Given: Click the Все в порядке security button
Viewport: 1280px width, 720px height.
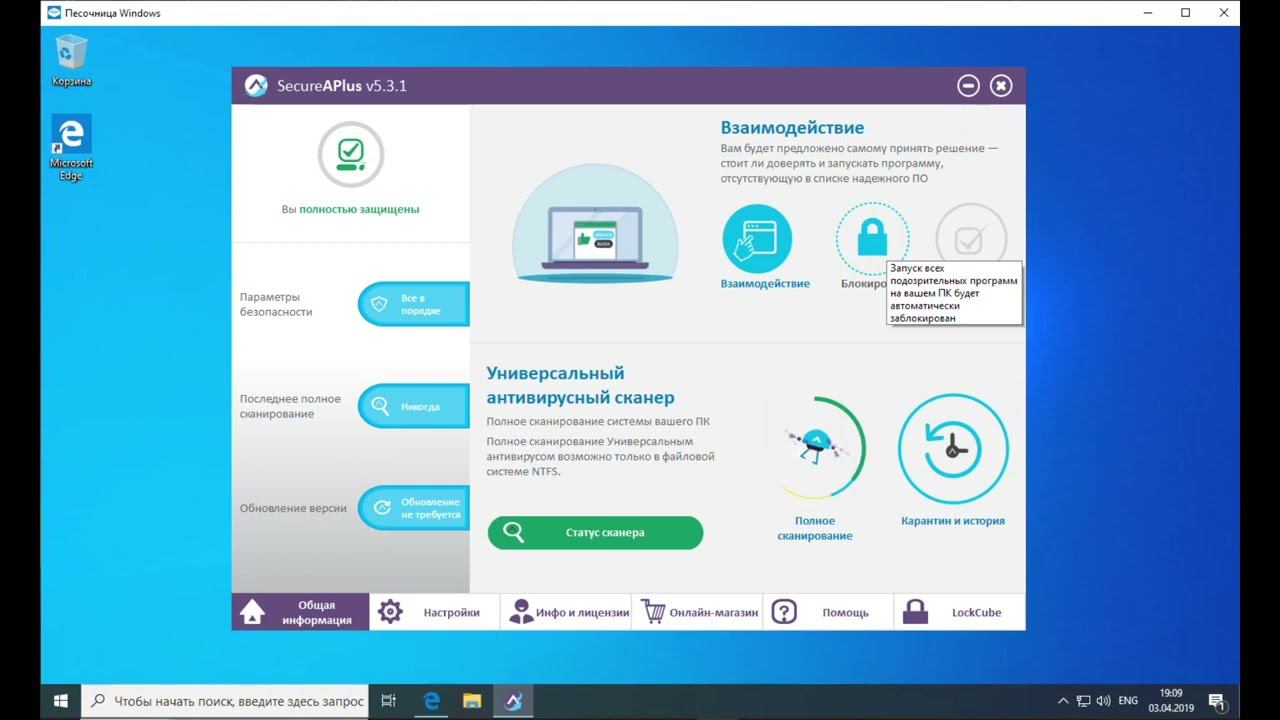Looking at the screenshot, I should click(414, 304).
